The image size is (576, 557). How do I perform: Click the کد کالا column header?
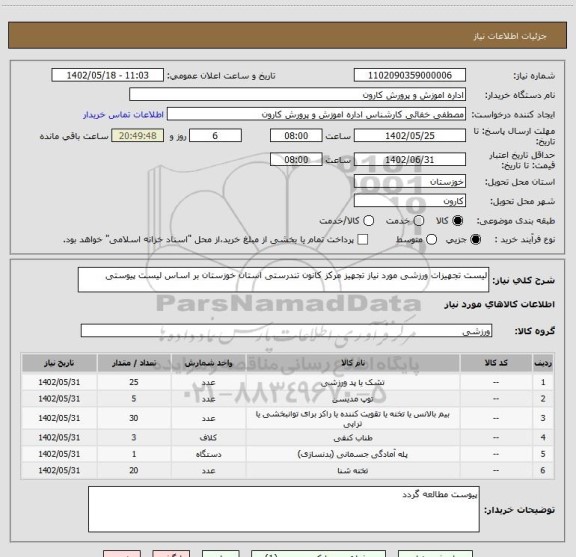point(496,363)
